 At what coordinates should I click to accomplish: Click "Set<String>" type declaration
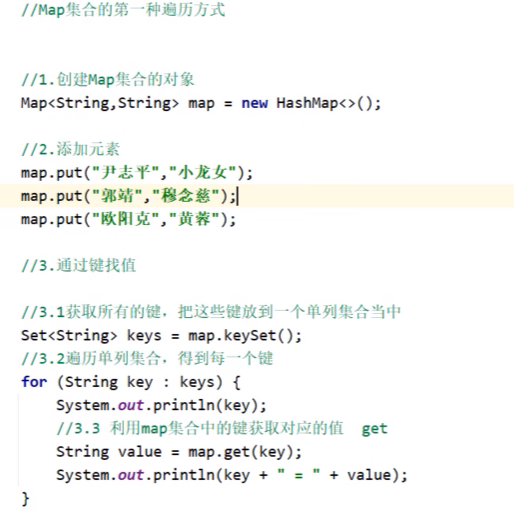pos(69,335)
